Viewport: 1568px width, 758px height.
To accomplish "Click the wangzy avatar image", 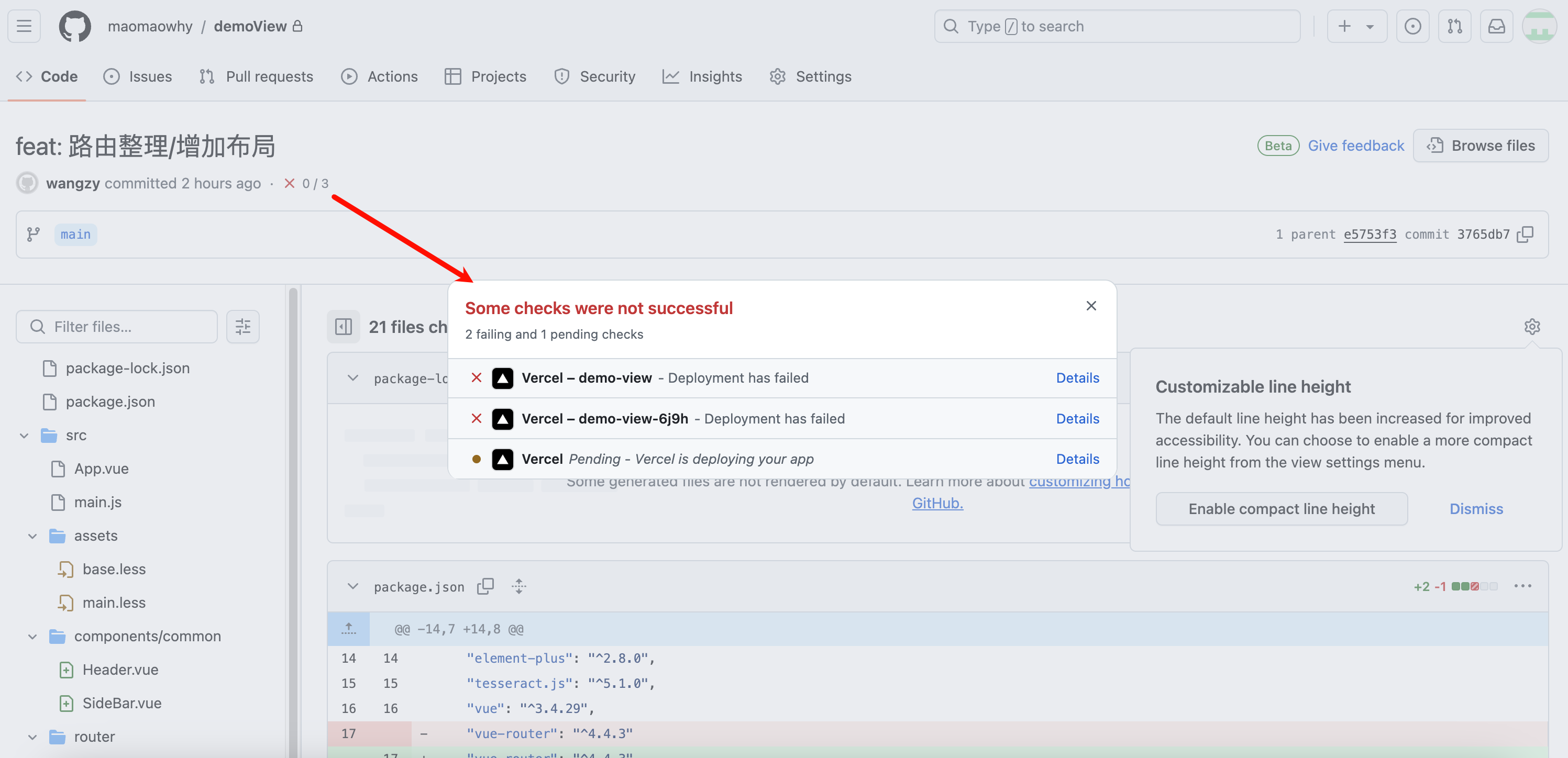I will coord(27,183).
